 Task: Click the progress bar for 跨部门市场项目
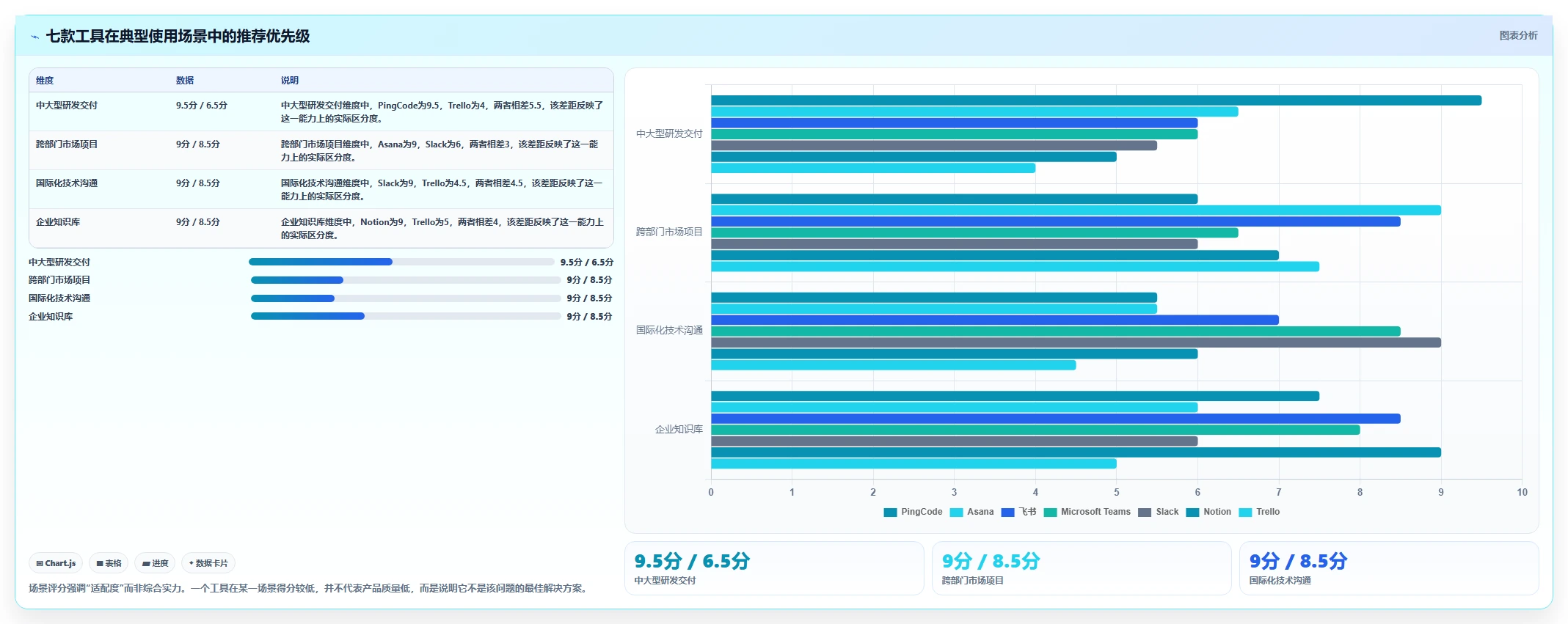[406, 280]
